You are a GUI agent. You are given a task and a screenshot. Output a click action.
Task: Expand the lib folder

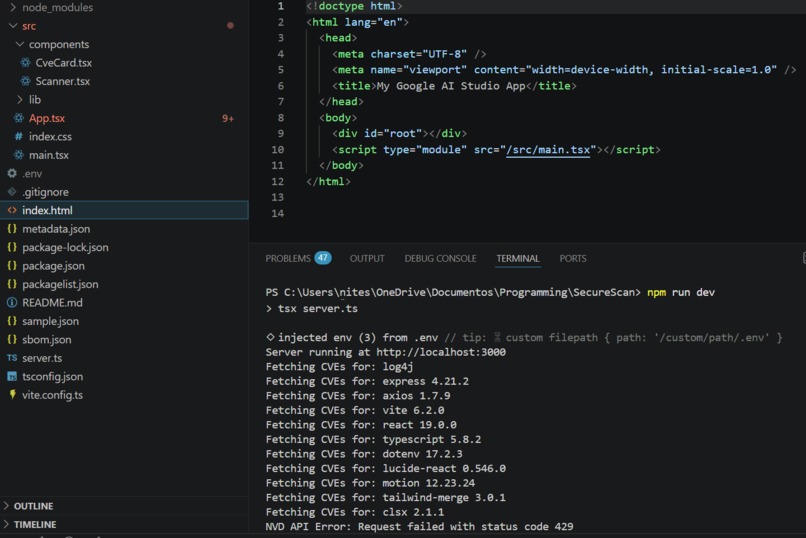pyautogui.click(x=20, y=100)
